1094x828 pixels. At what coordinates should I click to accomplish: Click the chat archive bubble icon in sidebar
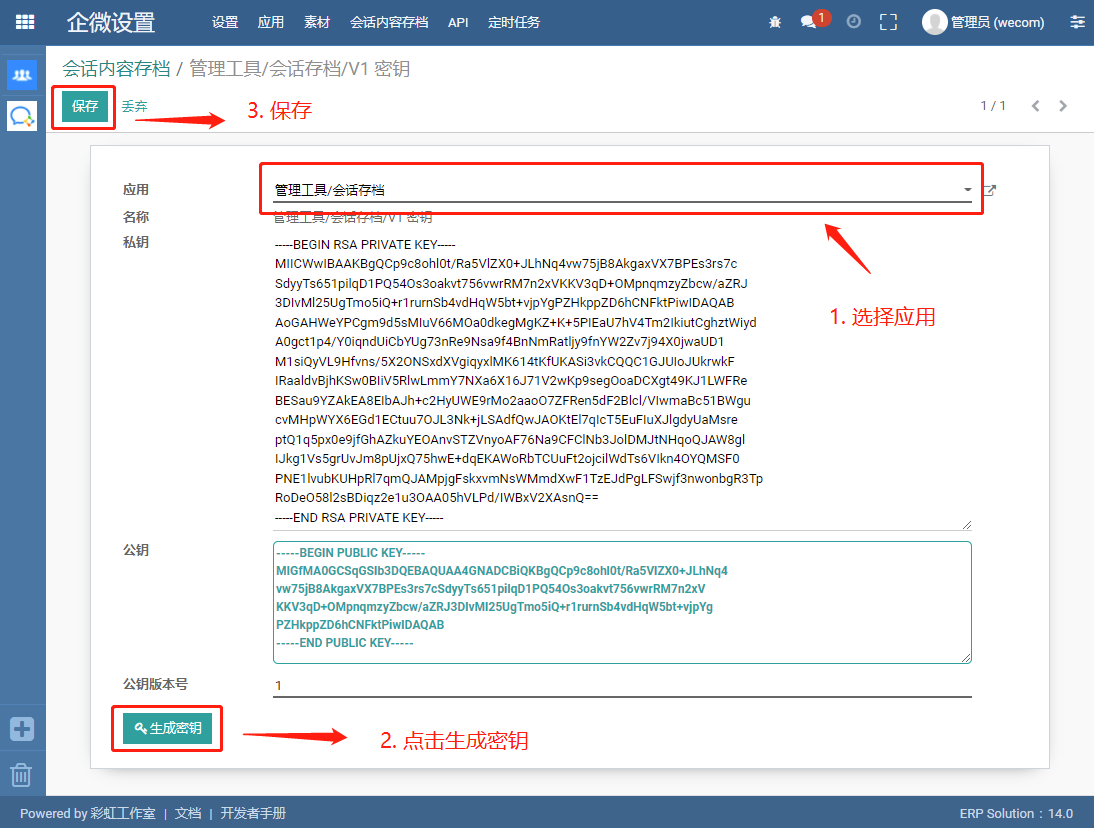click(22, 116)
